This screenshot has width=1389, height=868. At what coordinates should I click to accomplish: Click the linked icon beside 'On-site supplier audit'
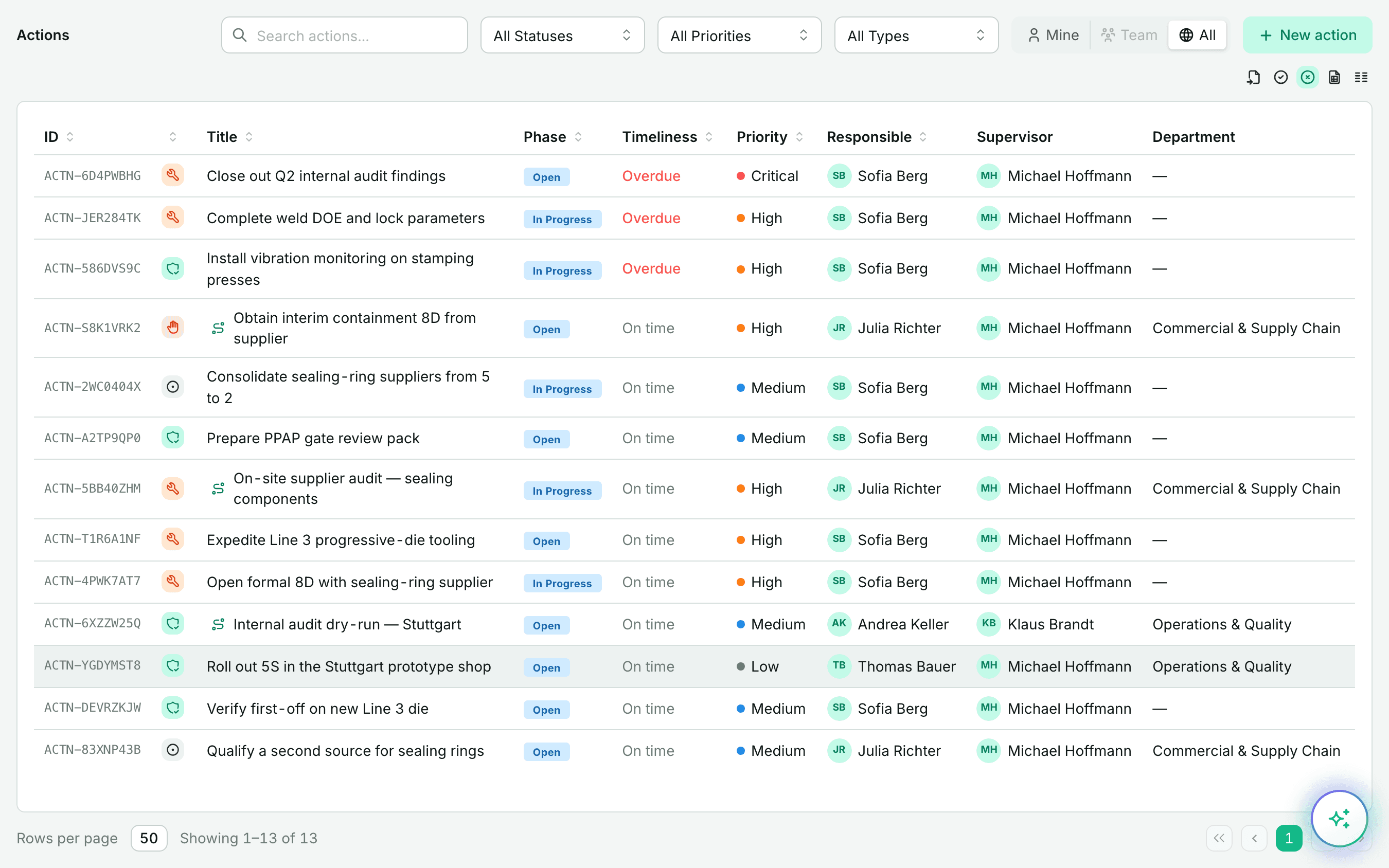coord(218,489)
